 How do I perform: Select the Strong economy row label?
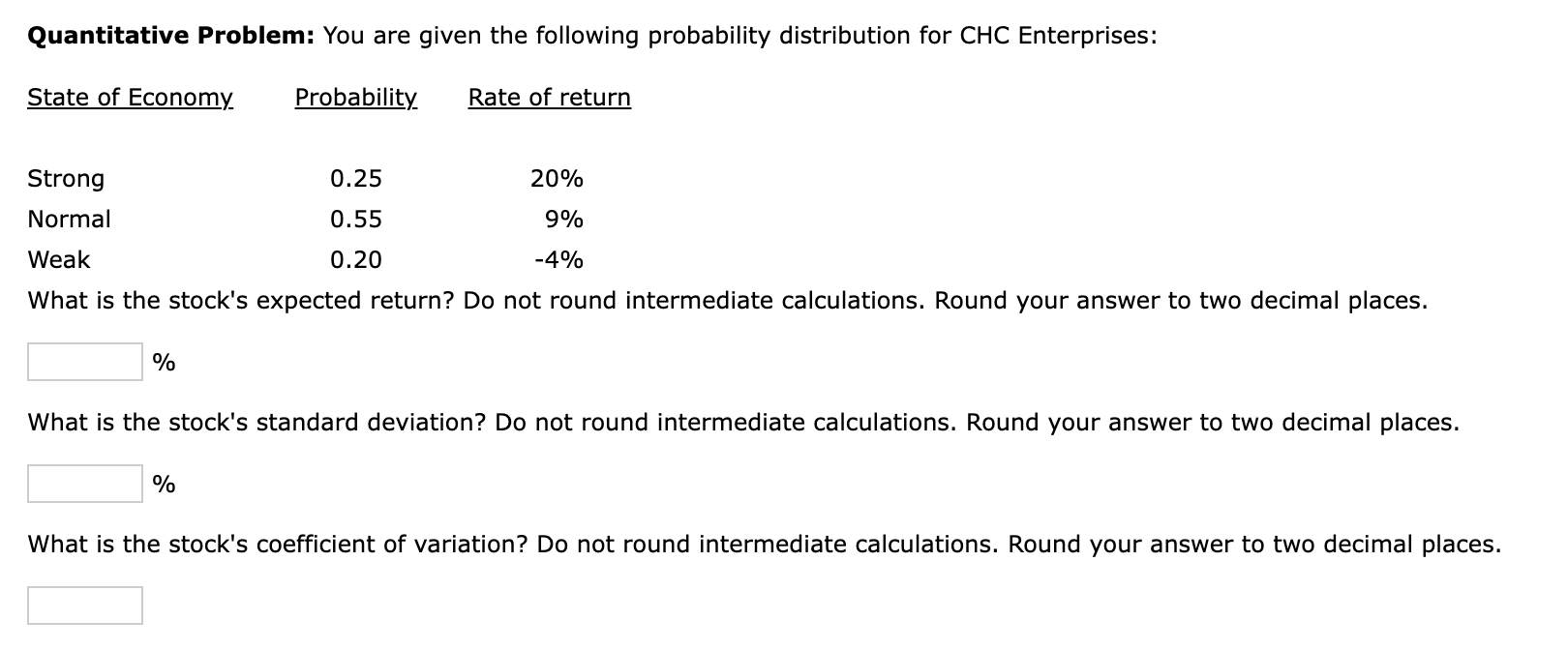pos(66,178)
